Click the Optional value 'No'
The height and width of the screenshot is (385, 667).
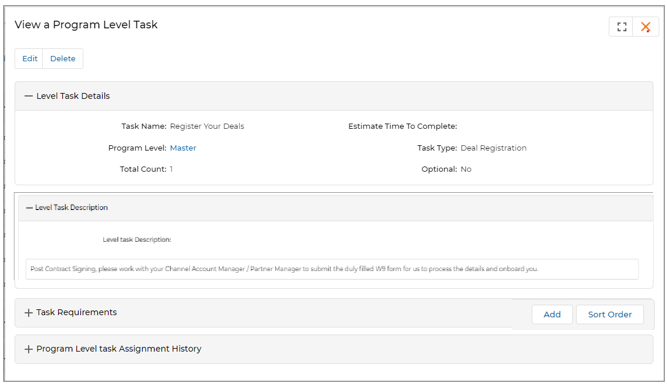point(466,169)
